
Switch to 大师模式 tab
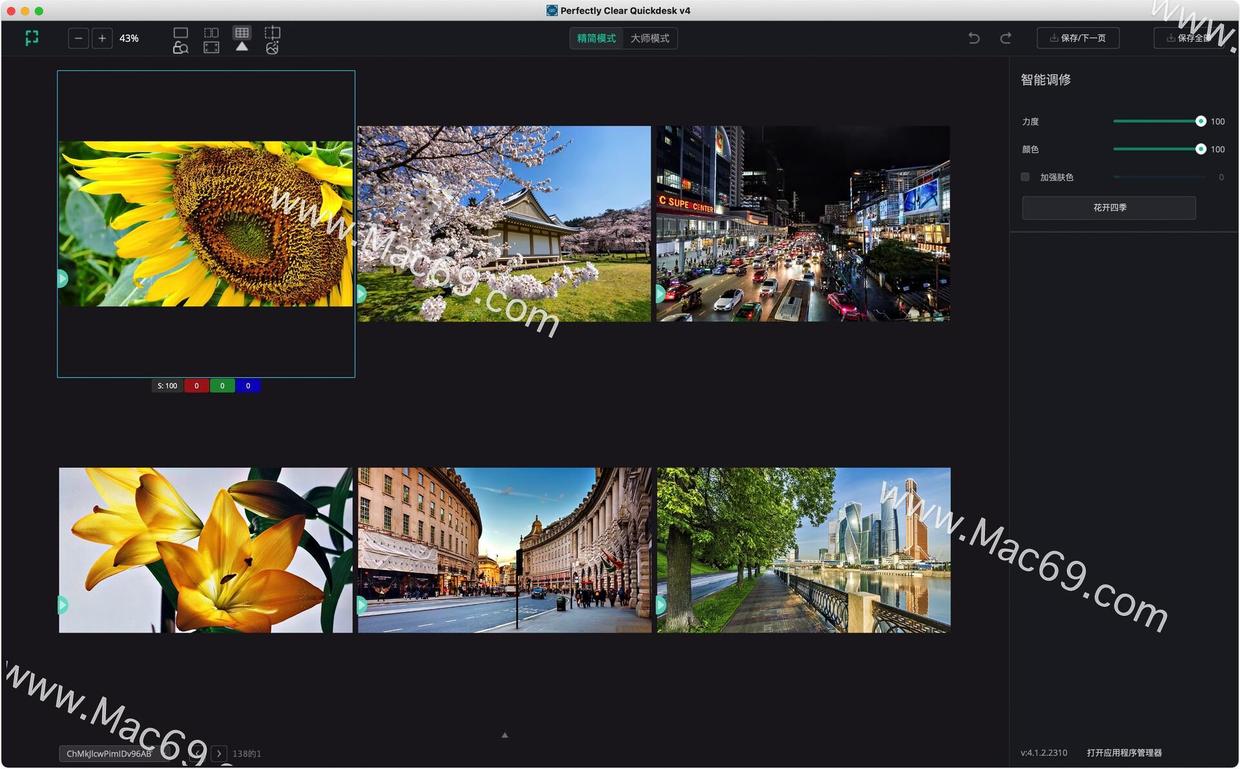click(650, 38)
